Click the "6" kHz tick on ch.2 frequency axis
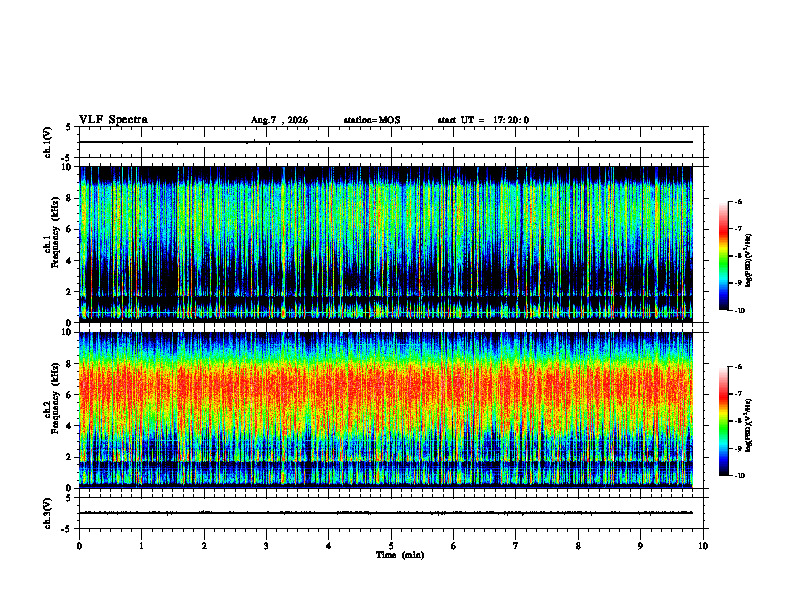The image size is (792, 612). [70, 395]
